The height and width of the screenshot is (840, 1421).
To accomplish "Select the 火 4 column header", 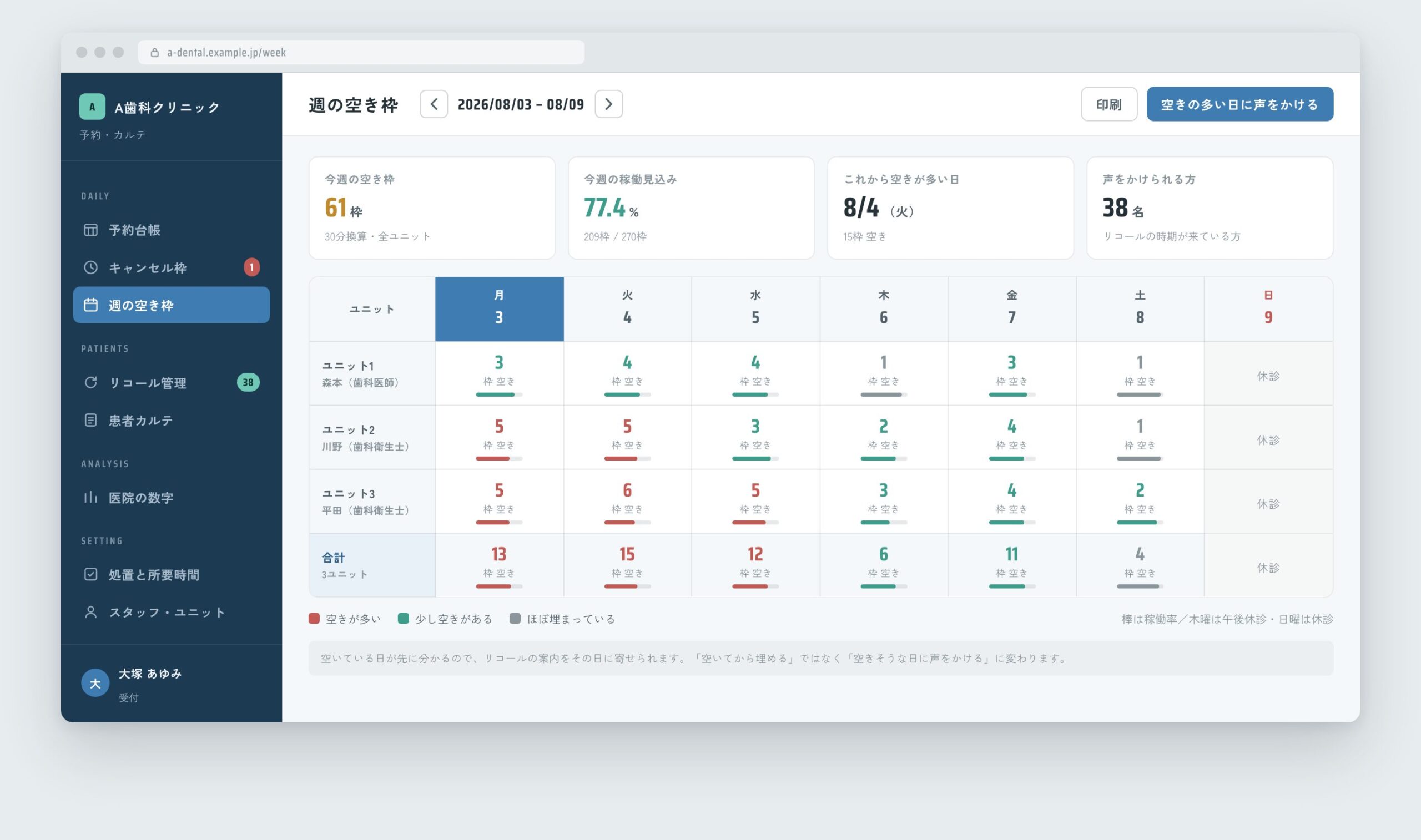I will coord(627,309).
